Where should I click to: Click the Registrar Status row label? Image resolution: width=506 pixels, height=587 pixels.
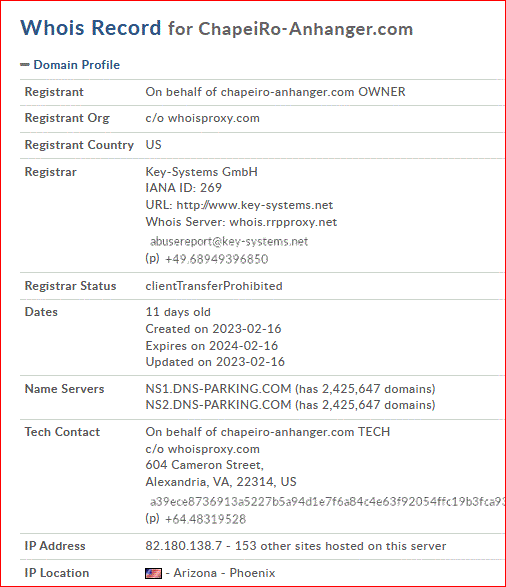70,286
